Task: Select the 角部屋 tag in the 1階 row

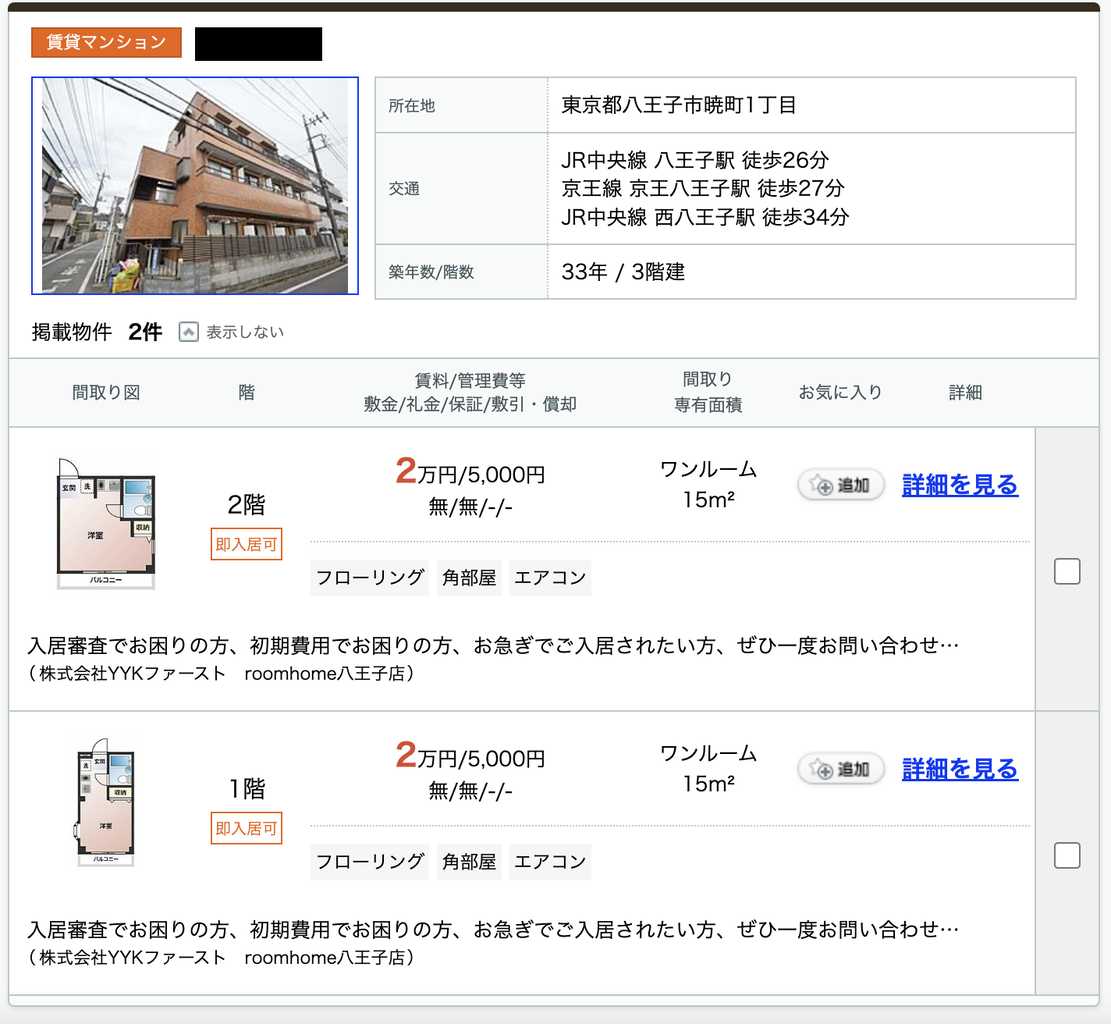Action: coord(469,862)
